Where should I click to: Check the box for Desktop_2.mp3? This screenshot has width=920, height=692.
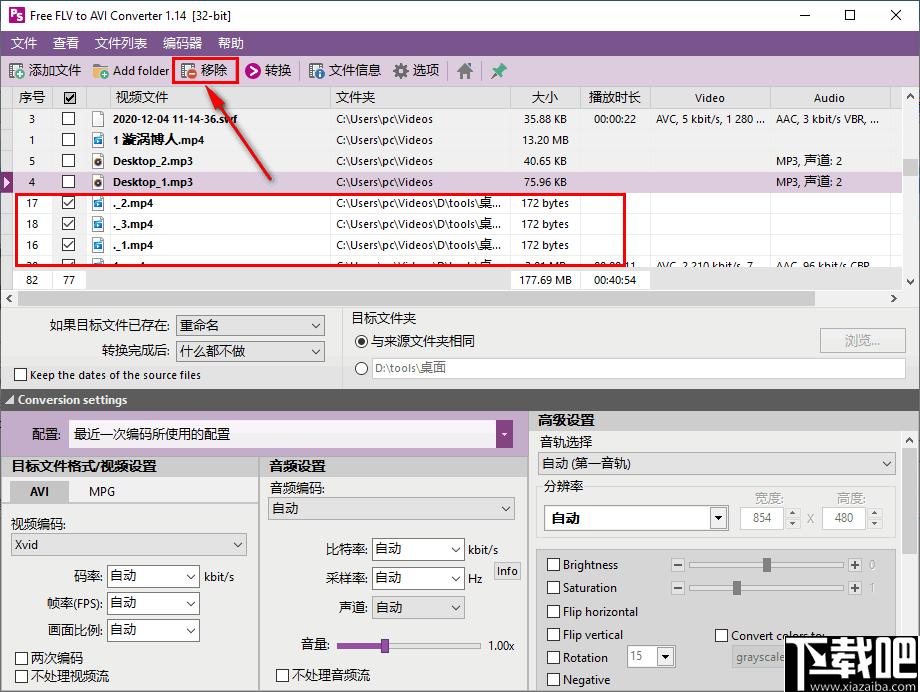pyautogui.click(x=69, y=161)
